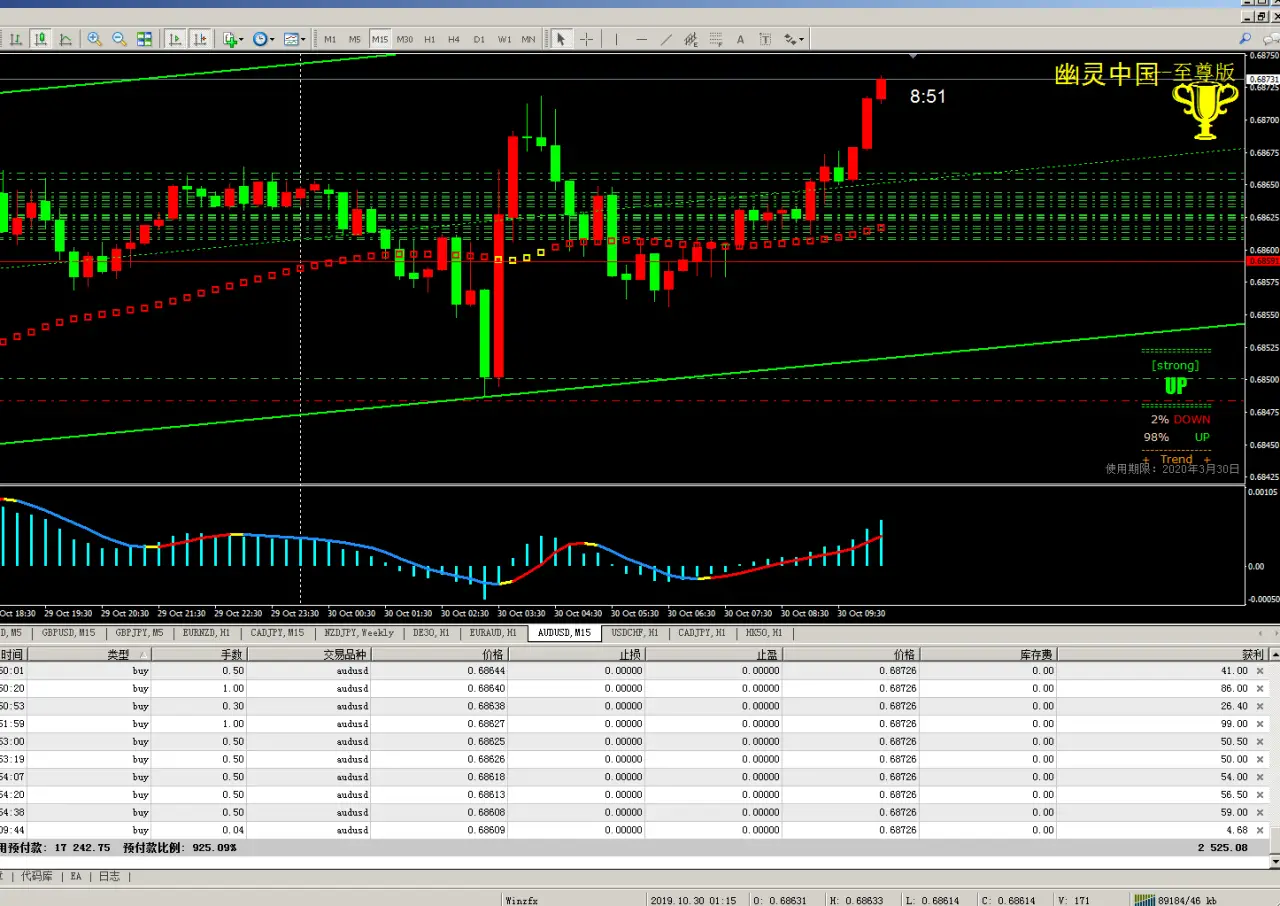Click the 0.68731 current price label
1280x906 pixels.
[1264, 79]
